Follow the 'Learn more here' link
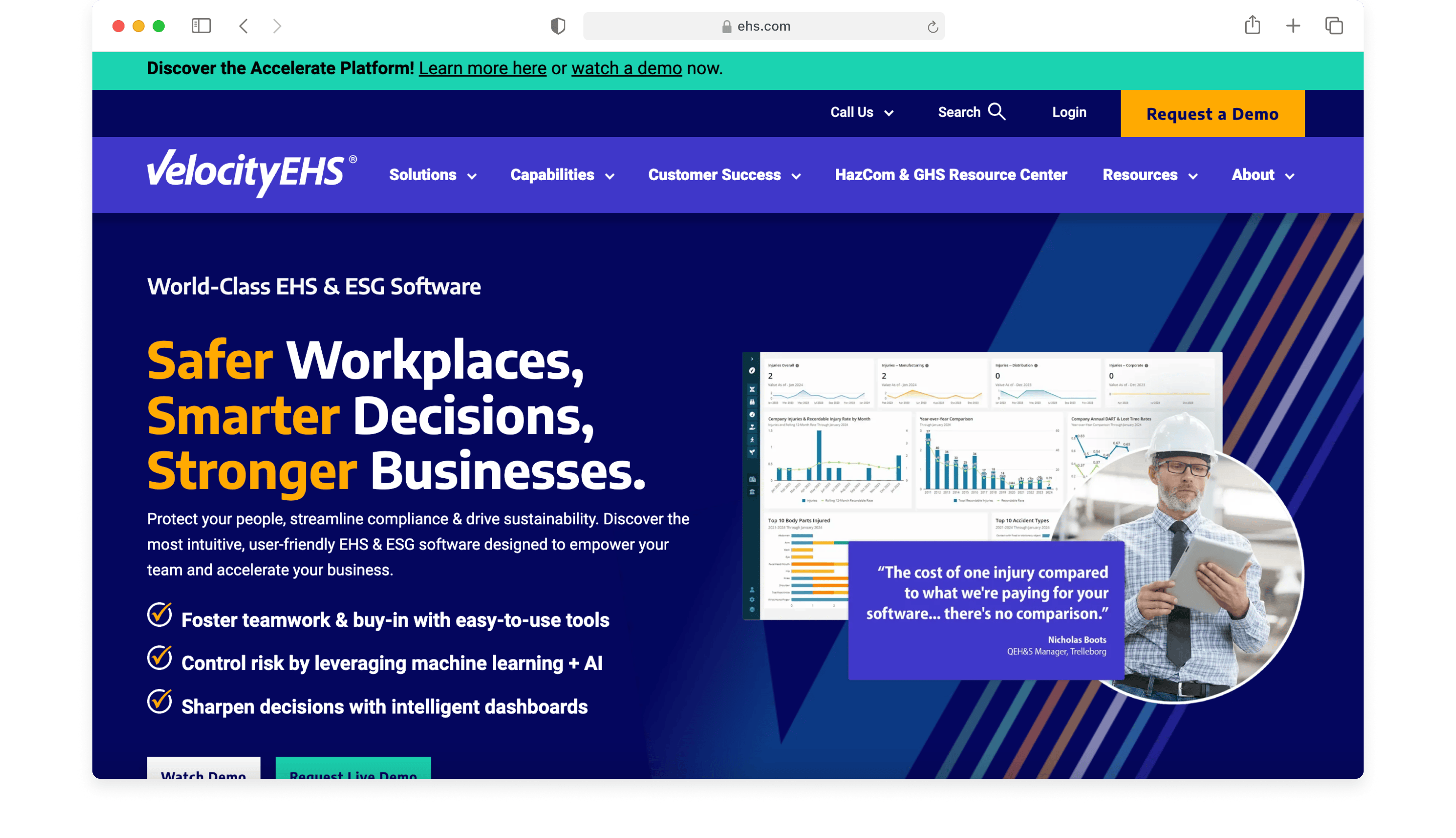 482,68
